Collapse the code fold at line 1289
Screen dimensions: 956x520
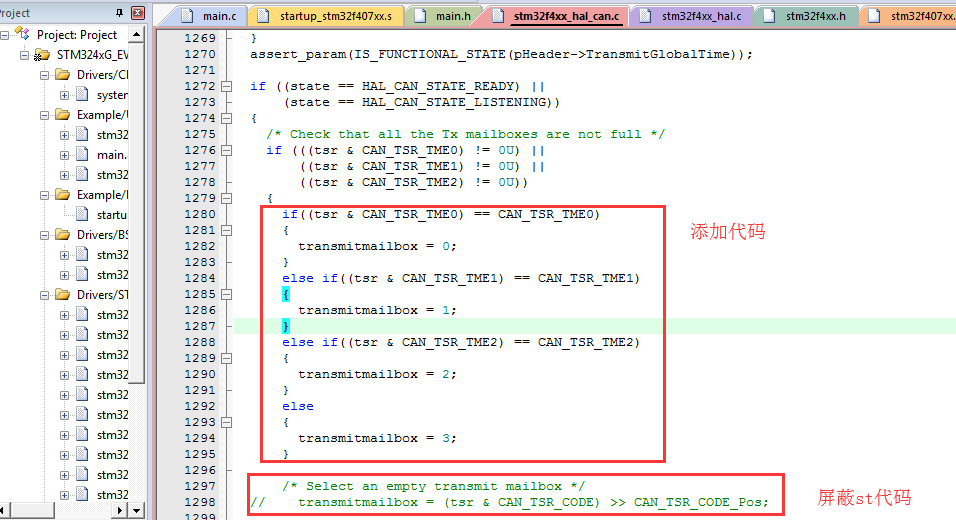(227, 358)
